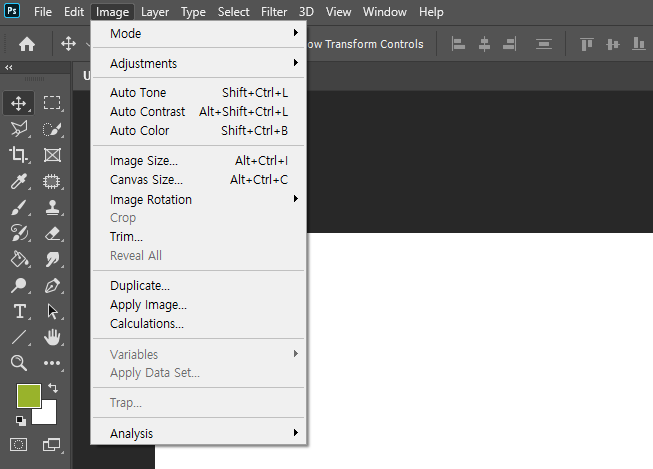This screenshot has width=653, height=469.
Task: Click Align right edges icon
Action: point(510,43)
